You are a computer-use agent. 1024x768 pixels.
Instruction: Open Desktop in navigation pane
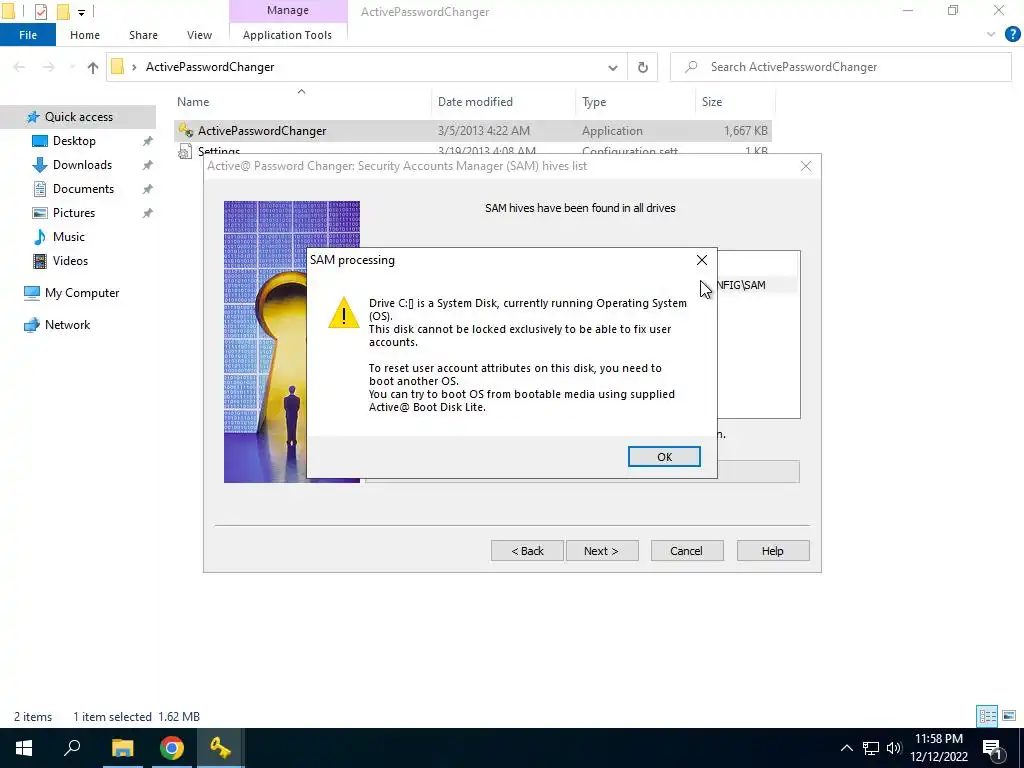74,140
